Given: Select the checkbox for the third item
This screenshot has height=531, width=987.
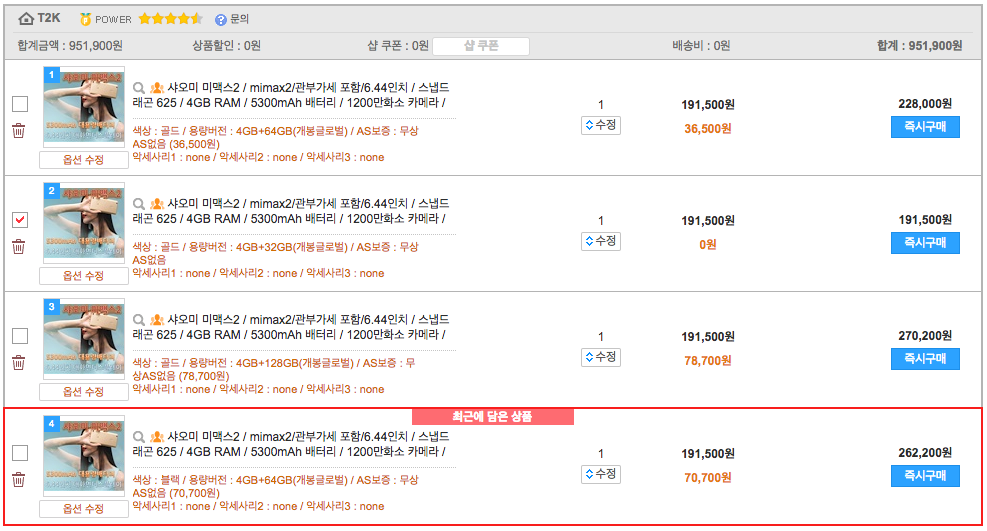Looking at the screenshot, I should (20, 336).
